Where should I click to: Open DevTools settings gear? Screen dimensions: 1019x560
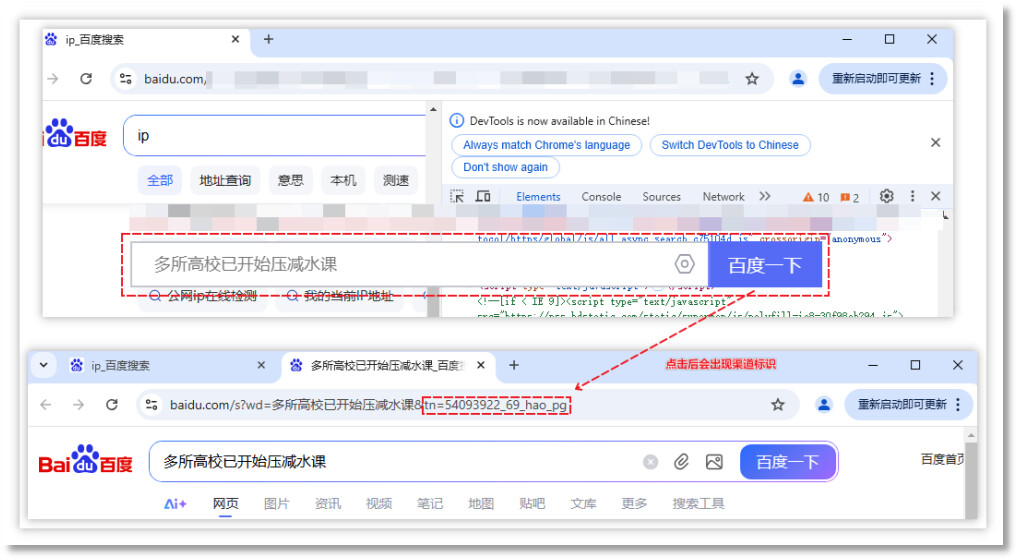point(886,197)
